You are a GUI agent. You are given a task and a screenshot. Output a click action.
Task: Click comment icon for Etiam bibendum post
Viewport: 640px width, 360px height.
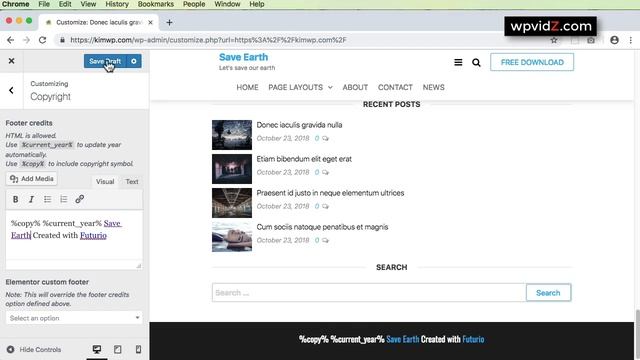coord(325,172)
